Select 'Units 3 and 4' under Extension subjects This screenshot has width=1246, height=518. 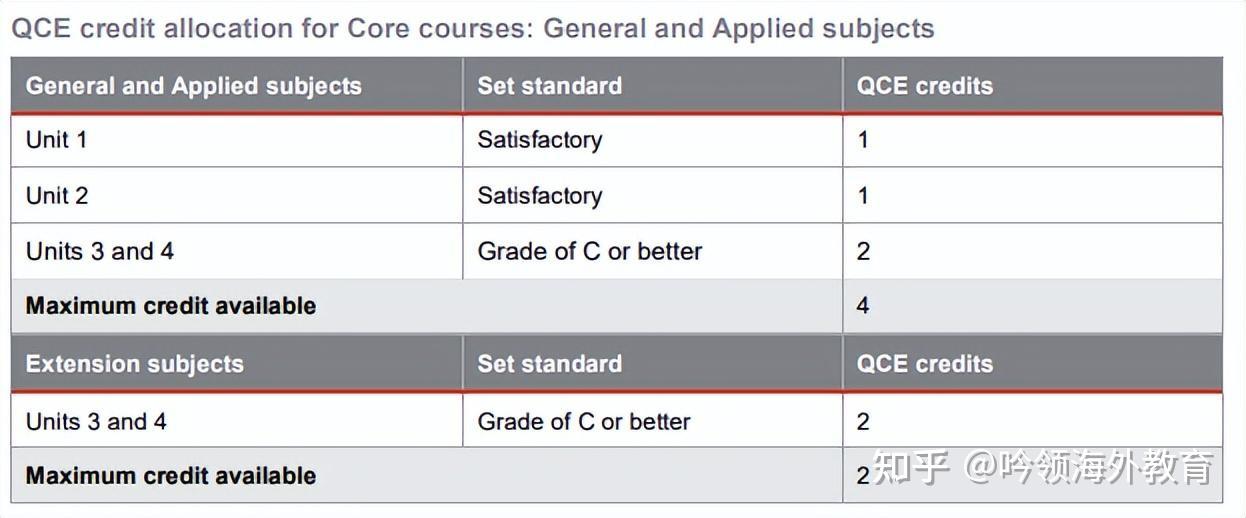click(x=96, y=421)
